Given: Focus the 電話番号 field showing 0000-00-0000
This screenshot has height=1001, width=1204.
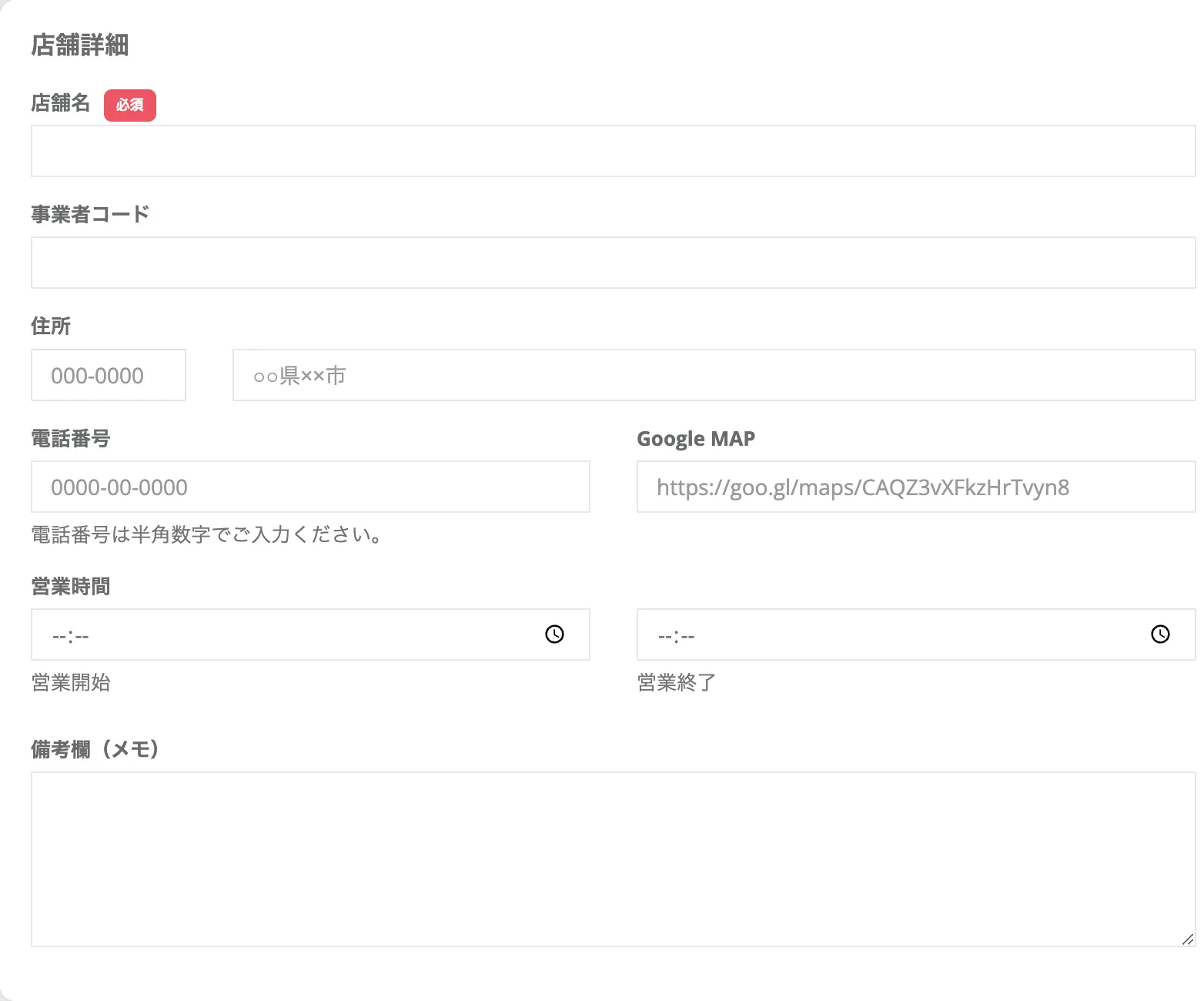Looking at the screenshot, I should pyautogui.click(x=310, y=487).
